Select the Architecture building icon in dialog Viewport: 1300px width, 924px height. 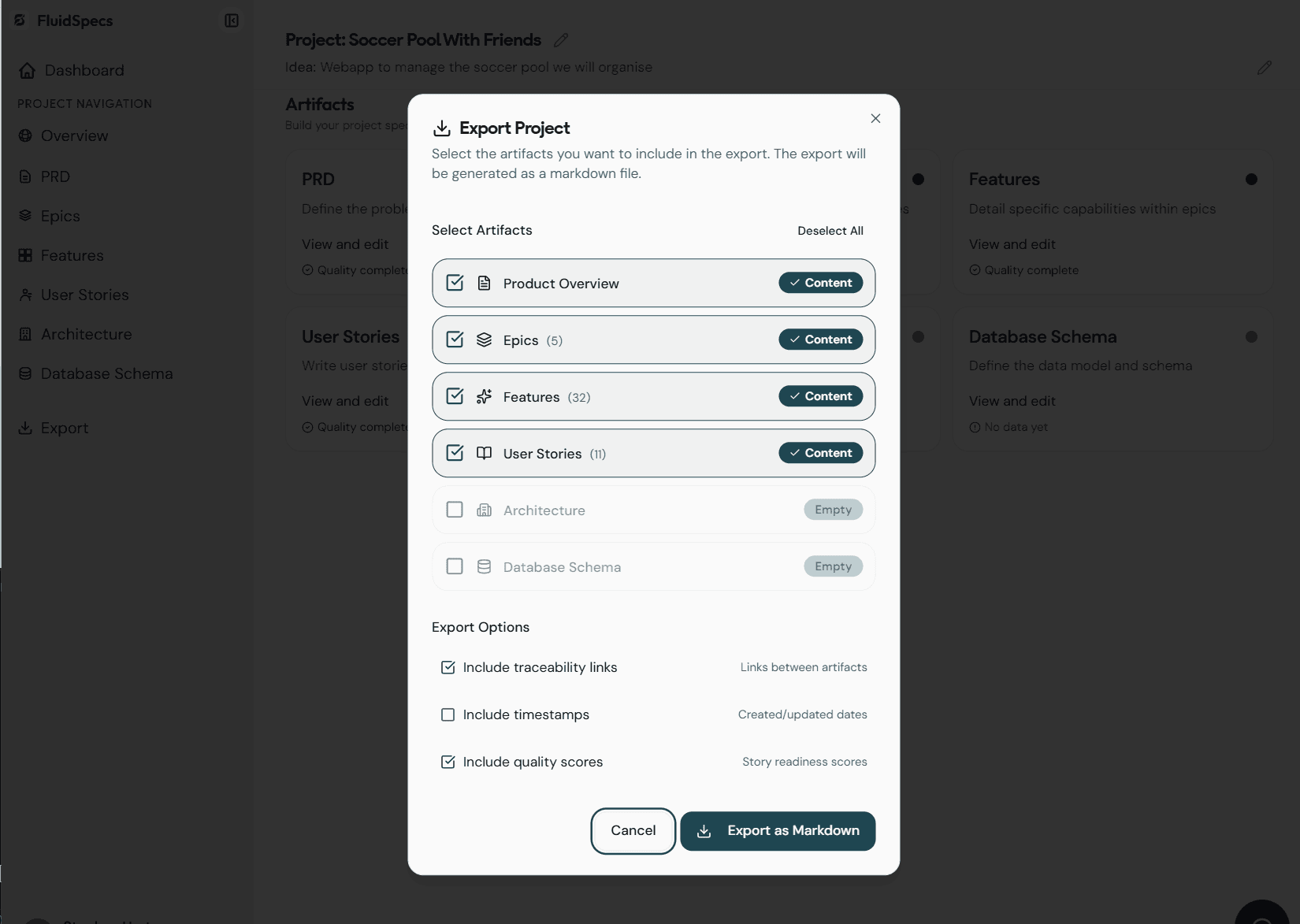click(483, 510)
